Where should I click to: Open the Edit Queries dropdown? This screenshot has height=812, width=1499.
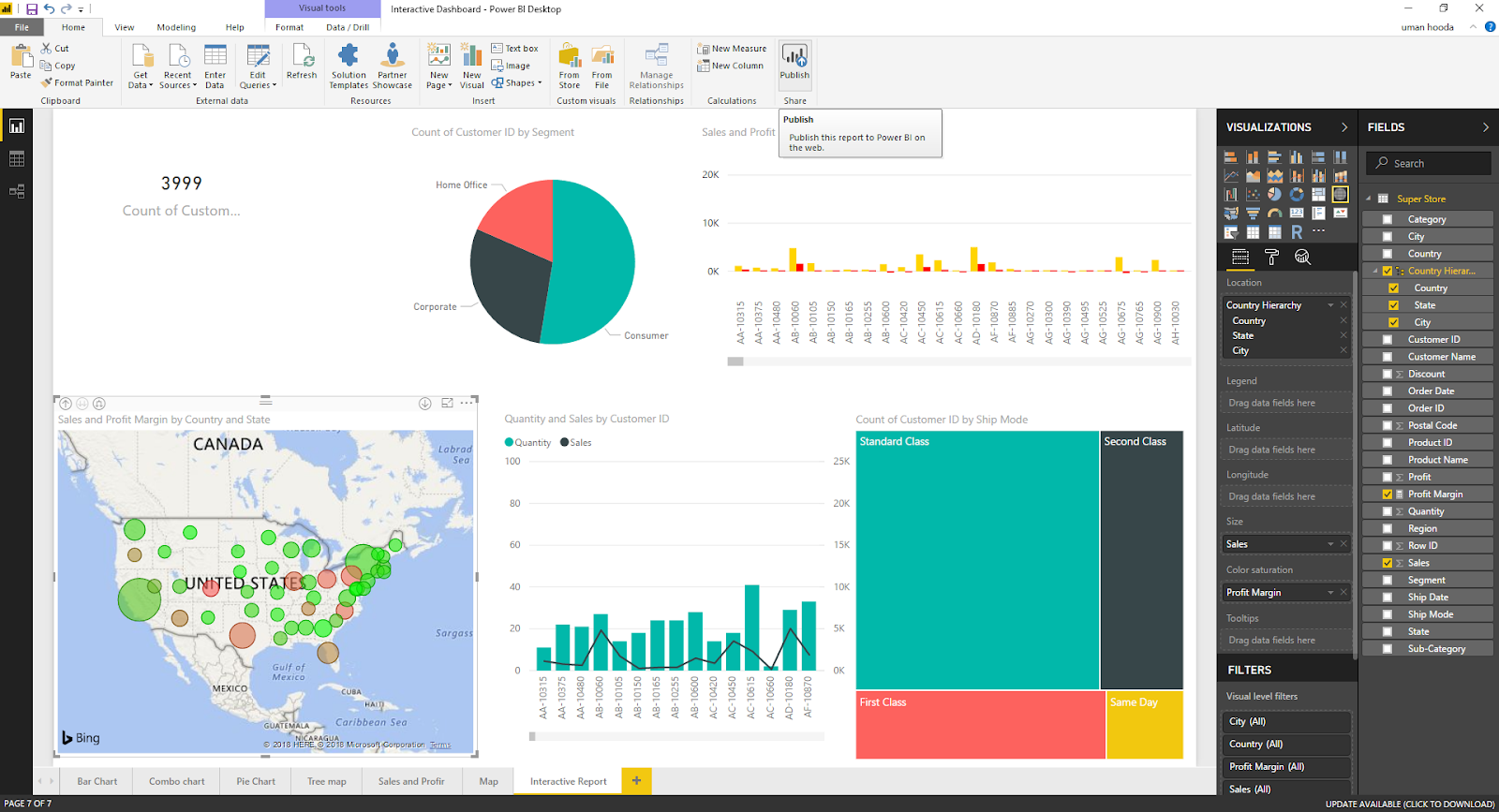[258, 66]
